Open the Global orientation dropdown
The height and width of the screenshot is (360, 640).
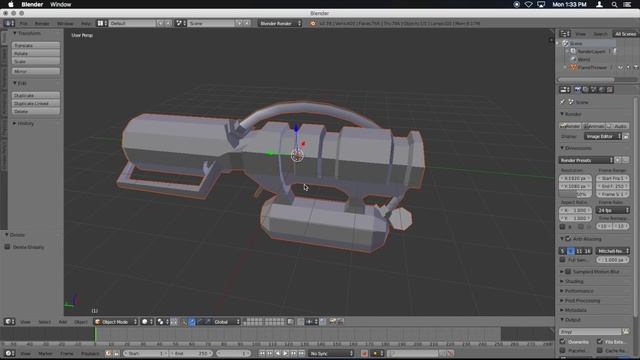[x=227, y=322]
